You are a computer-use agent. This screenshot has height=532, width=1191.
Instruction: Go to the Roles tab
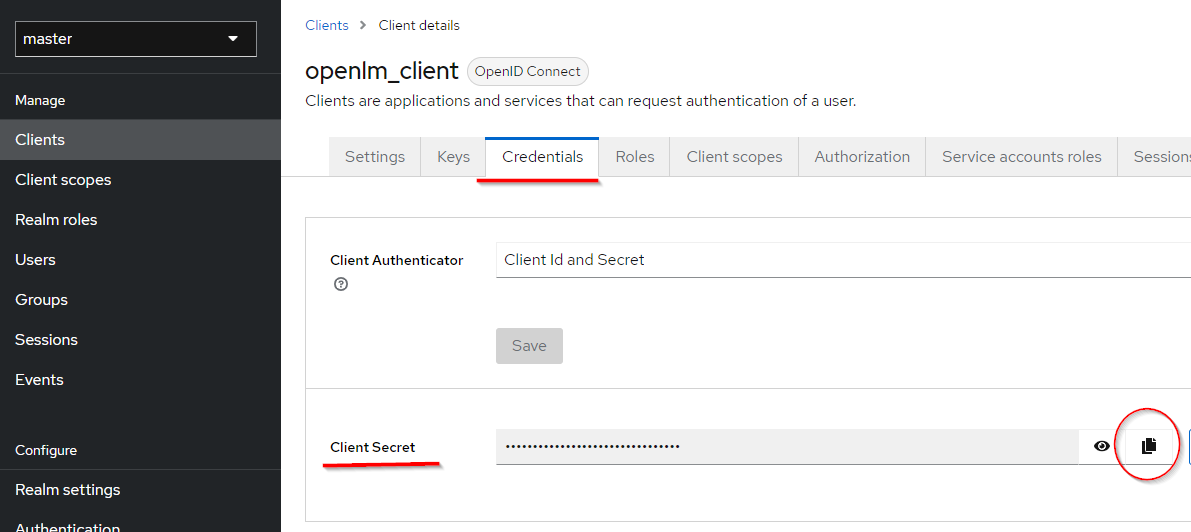(x=634, y=157)
